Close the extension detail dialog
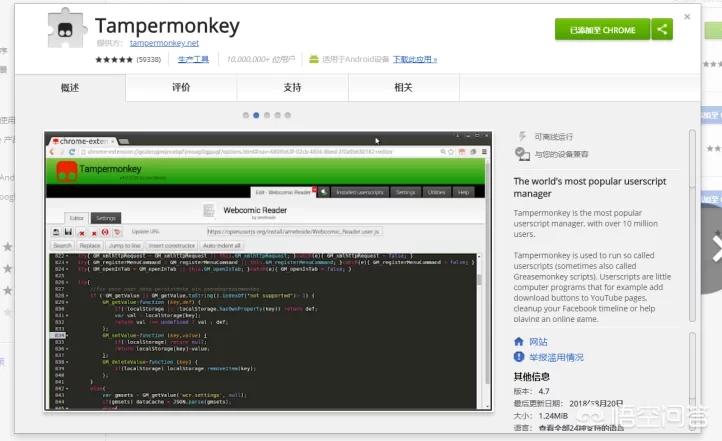Image resolution: width=722 pixels, height=441 pixels. 687,17
